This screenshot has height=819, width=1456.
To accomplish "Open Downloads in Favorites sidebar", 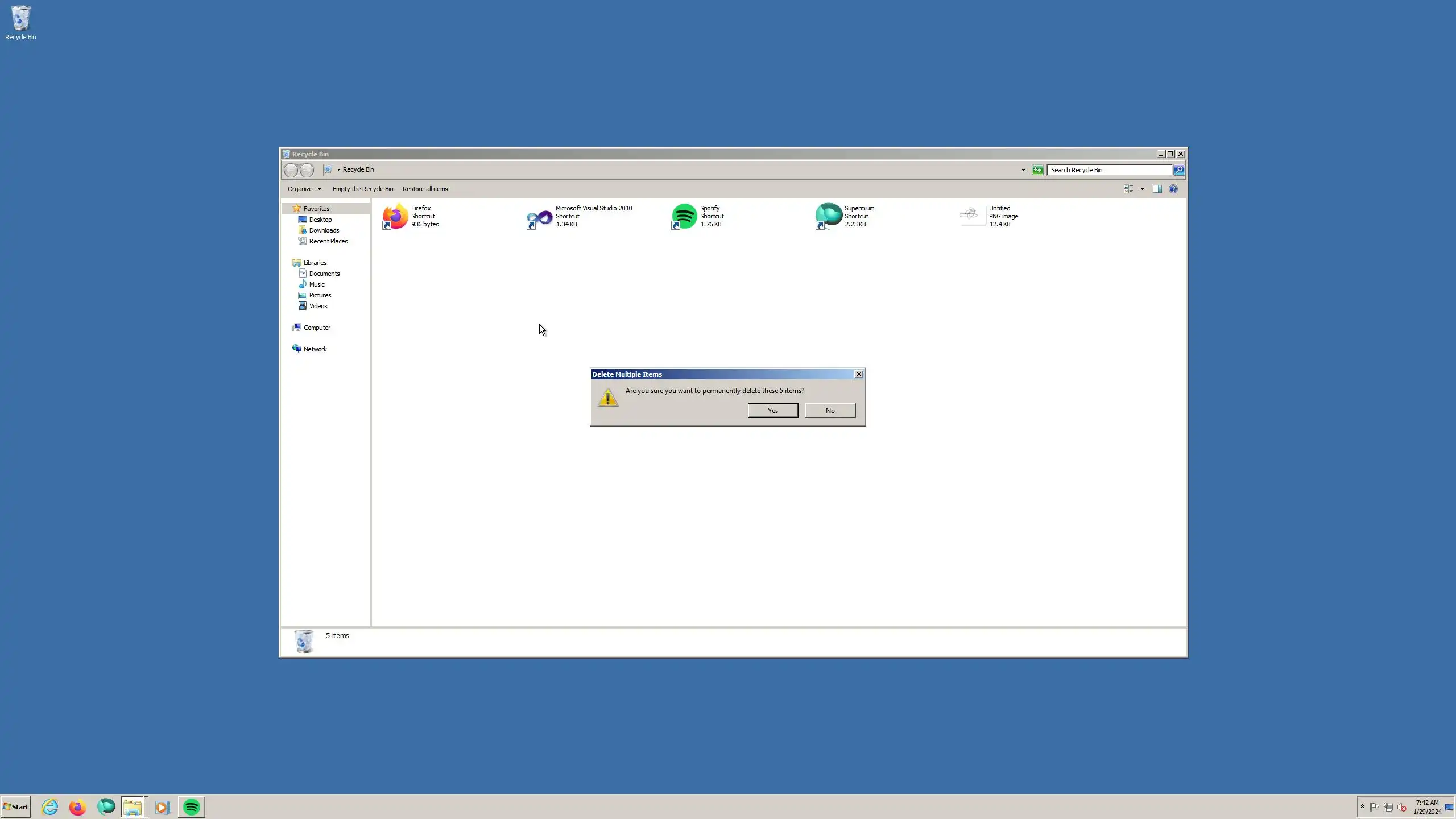I will 324,230.
